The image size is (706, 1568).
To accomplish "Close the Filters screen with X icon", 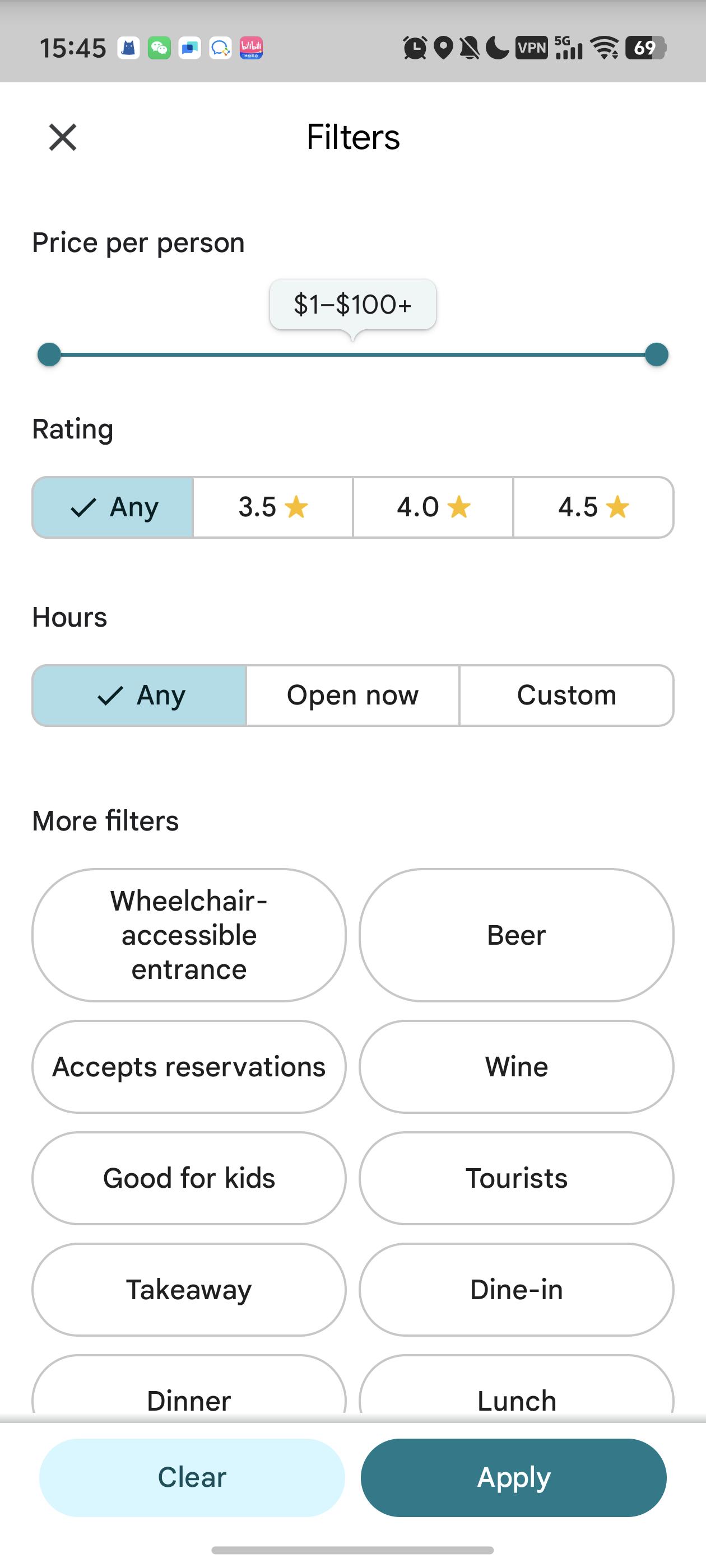I will click(x=63, y=137).
